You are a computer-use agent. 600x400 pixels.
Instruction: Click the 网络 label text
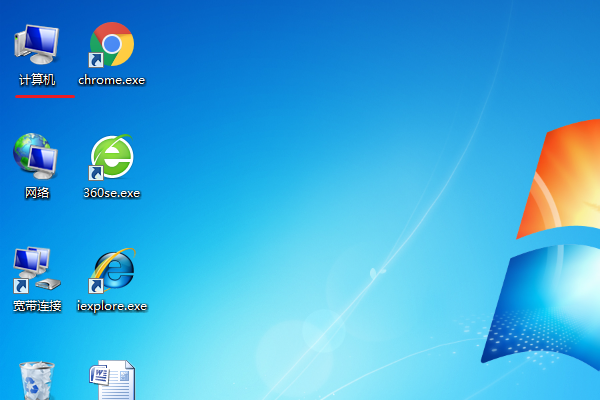pos(37,193)
